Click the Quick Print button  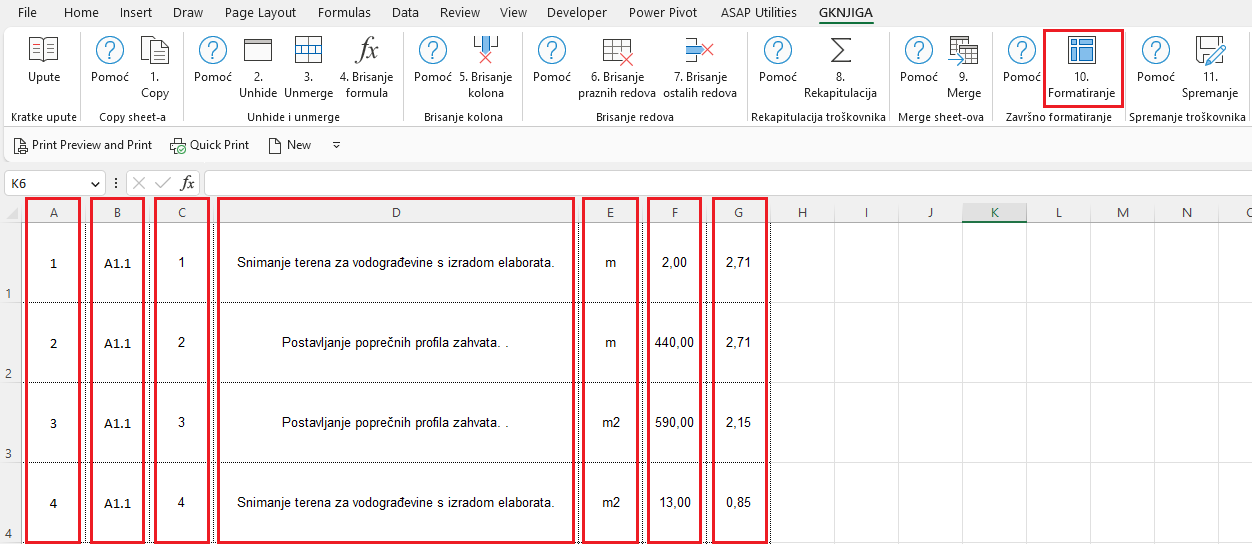click(210, 145)
